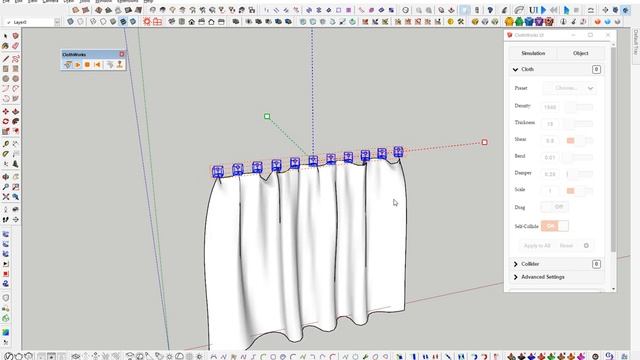The width and height of the screenshot is (640, 360).
Task: Collapse the Cloth section
Action: coord(516,69)
